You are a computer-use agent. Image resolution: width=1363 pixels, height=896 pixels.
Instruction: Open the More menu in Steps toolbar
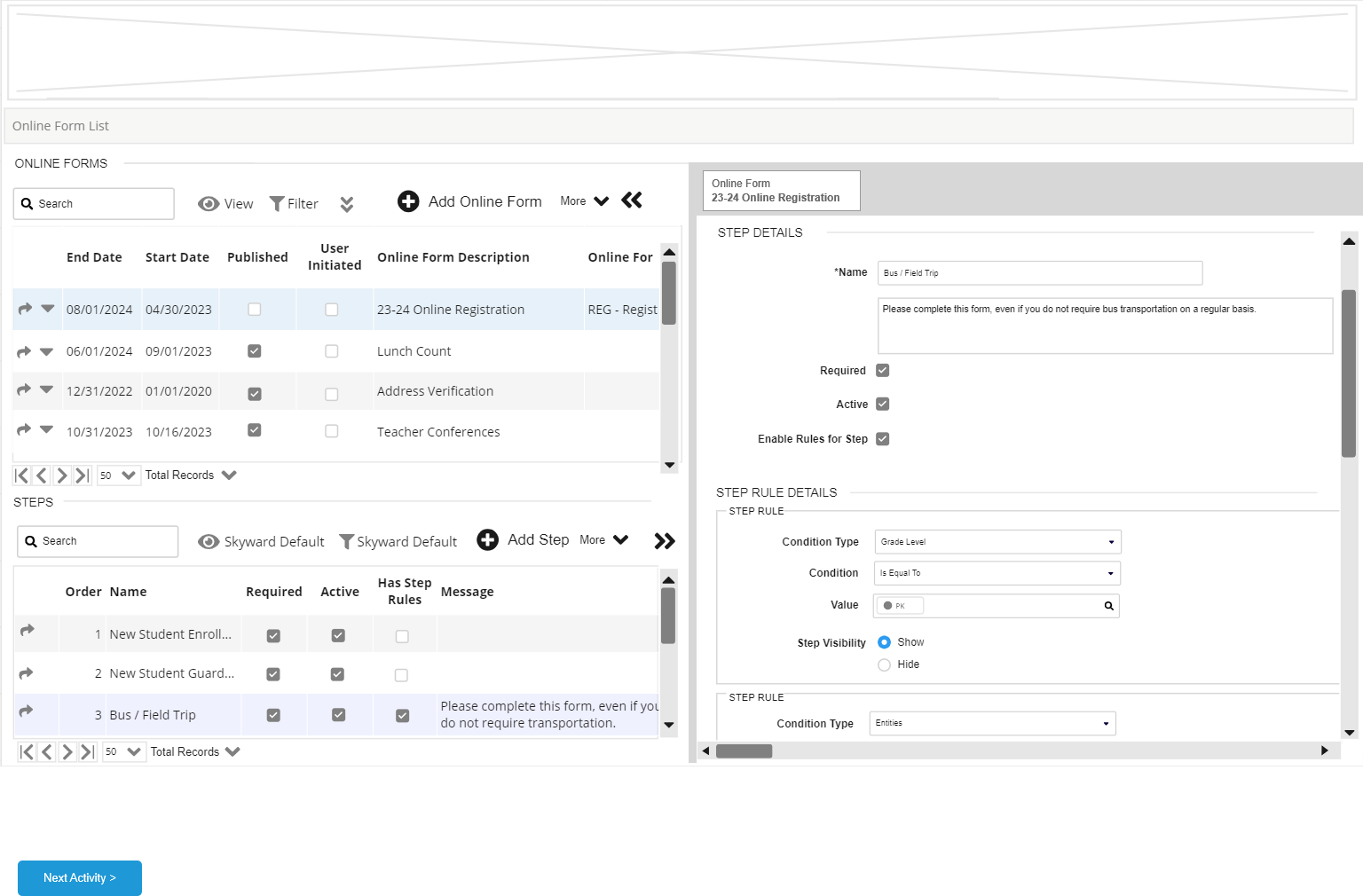coord(604,540)
